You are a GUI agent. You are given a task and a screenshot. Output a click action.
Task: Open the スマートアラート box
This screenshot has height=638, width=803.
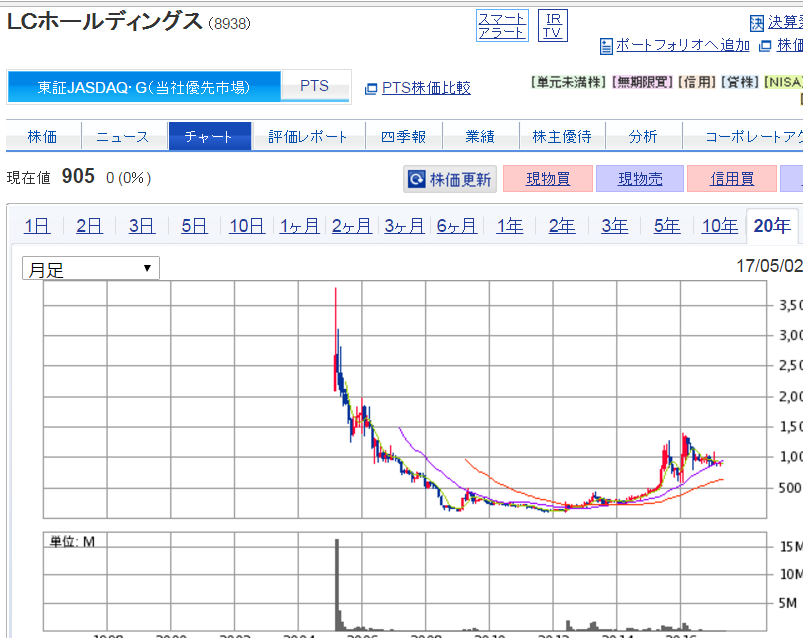coord(501,25)
